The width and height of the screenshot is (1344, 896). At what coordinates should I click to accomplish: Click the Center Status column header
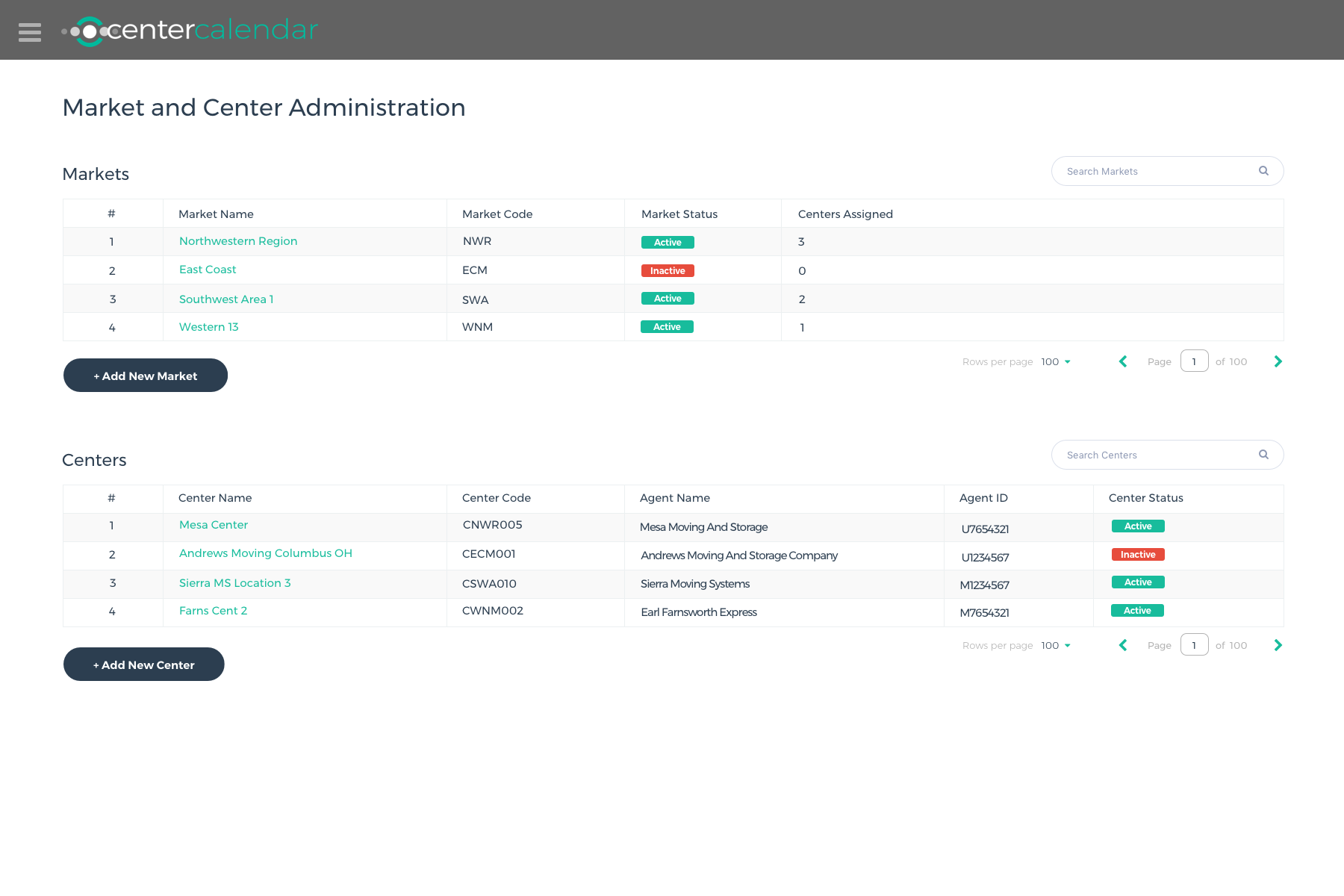(x=1146, y=498)
